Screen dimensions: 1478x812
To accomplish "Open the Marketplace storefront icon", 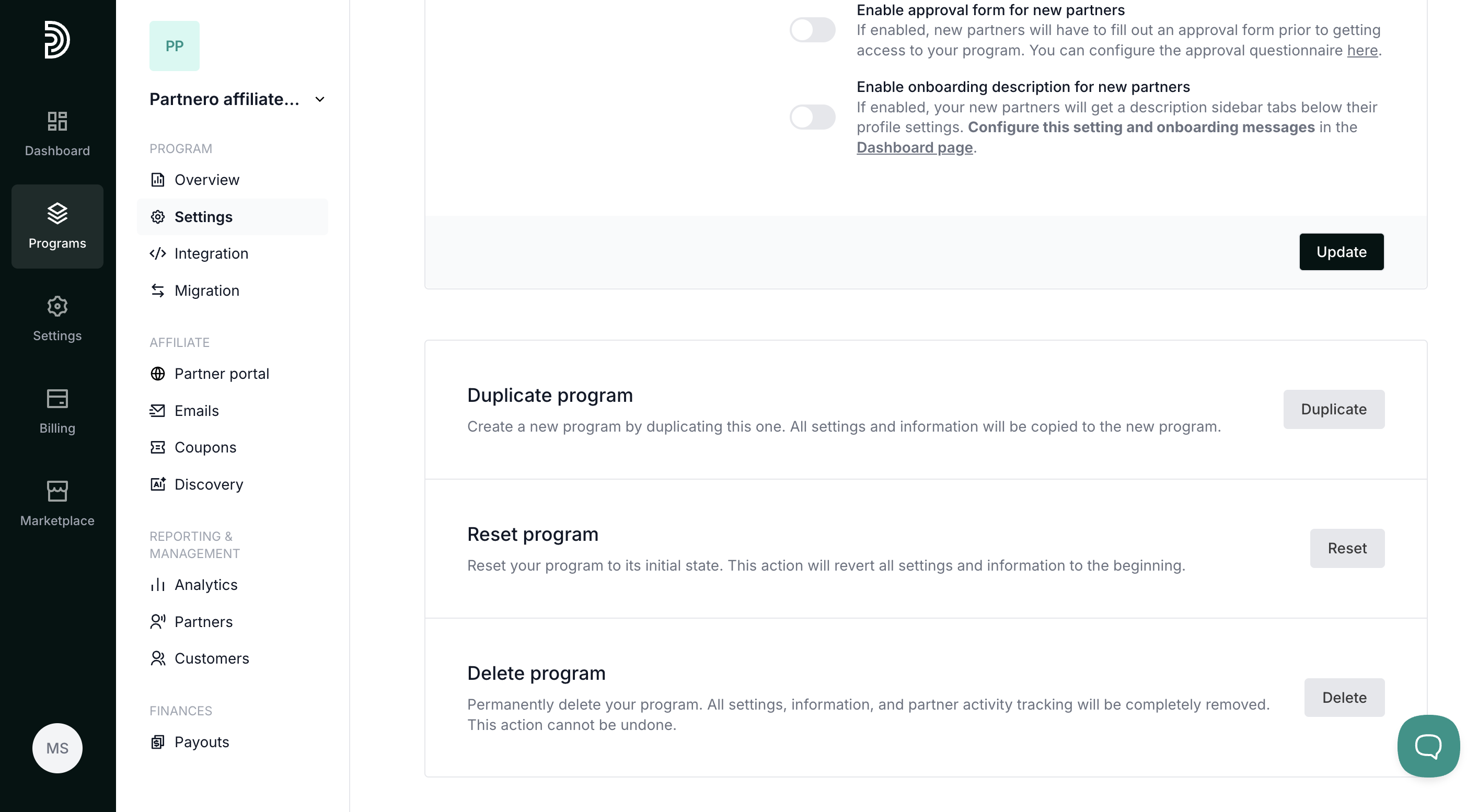I will 57,491.
